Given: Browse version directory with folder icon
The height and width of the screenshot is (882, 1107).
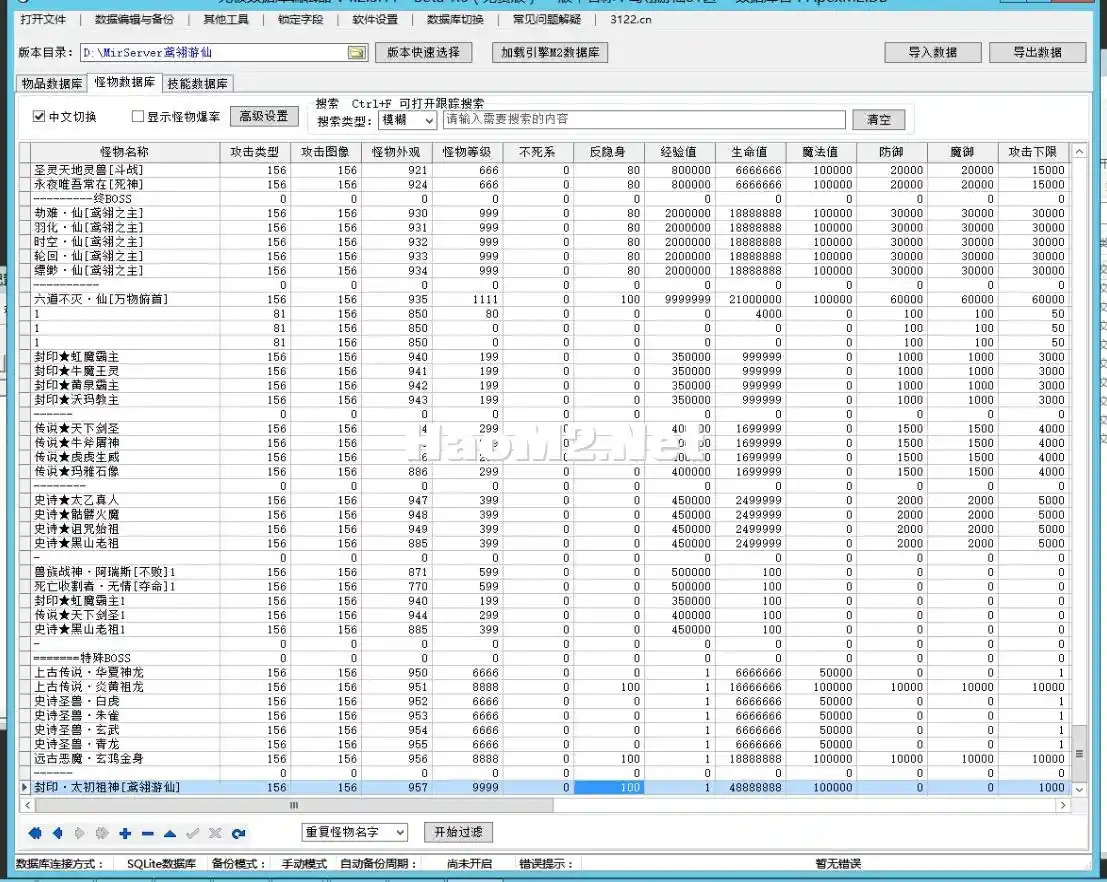Looking at the screenshot, I should pyautogui.click(x=357, y=52).
